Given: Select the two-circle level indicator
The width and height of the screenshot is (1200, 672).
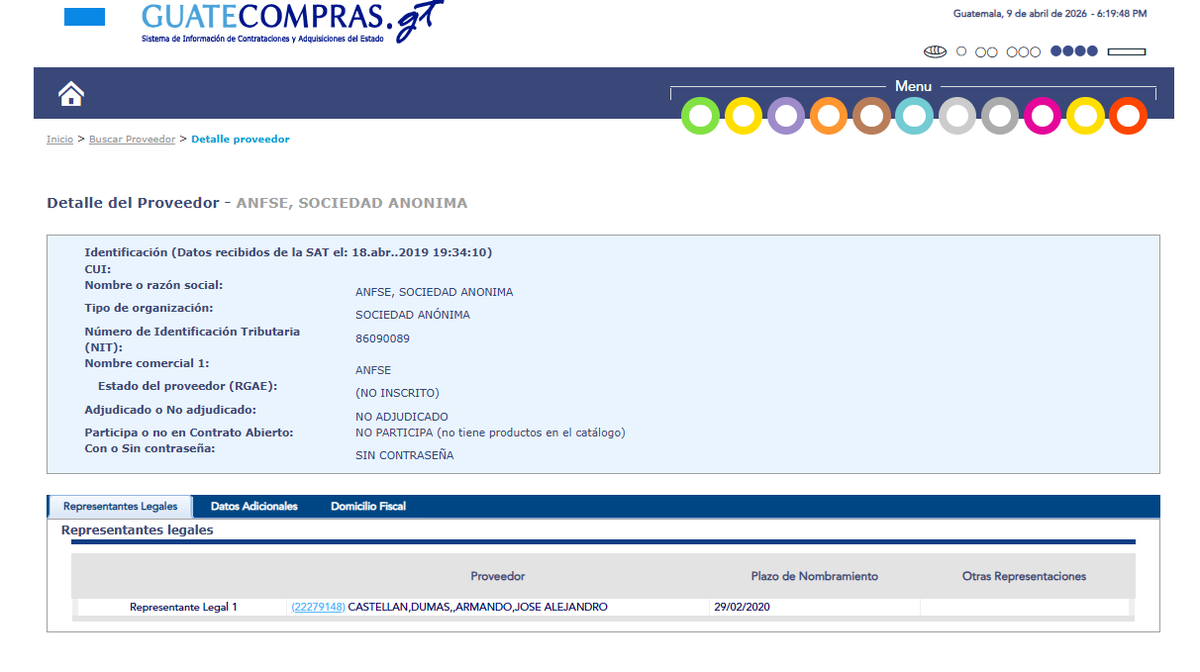Looking at the screenshot, I should coord(986,52).
